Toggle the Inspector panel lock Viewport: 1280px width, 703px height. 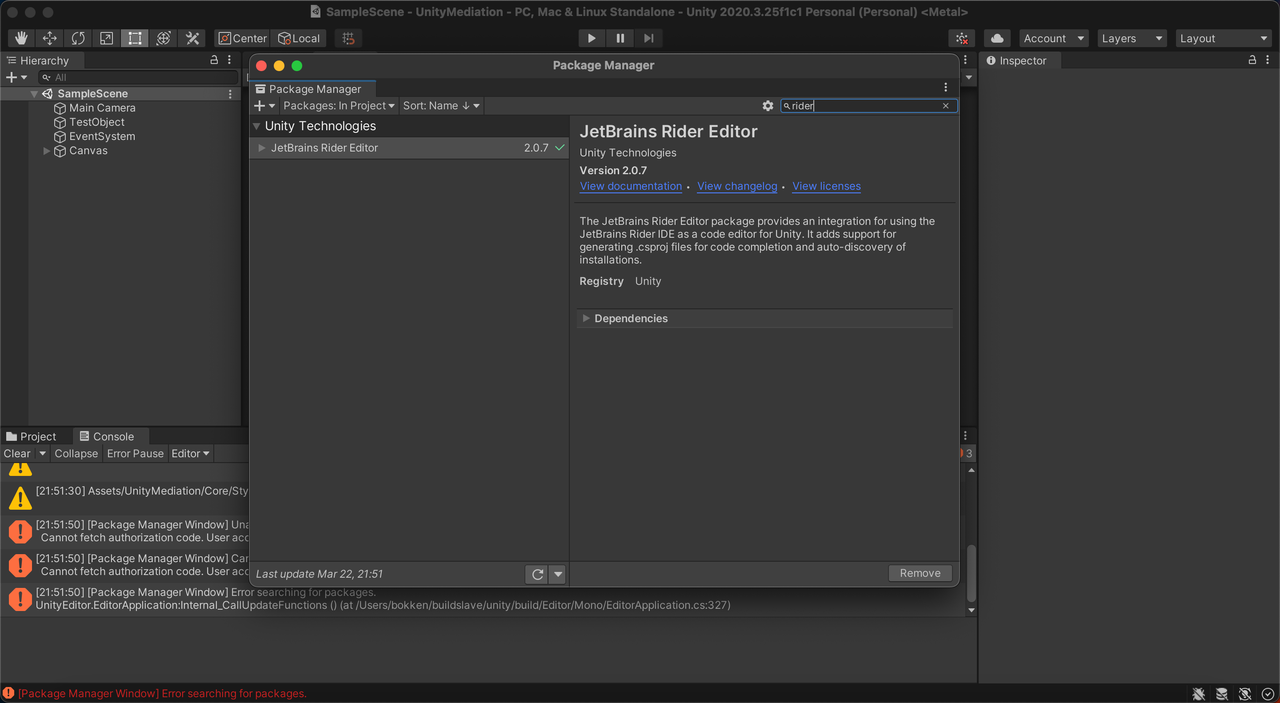point(1252,60)
